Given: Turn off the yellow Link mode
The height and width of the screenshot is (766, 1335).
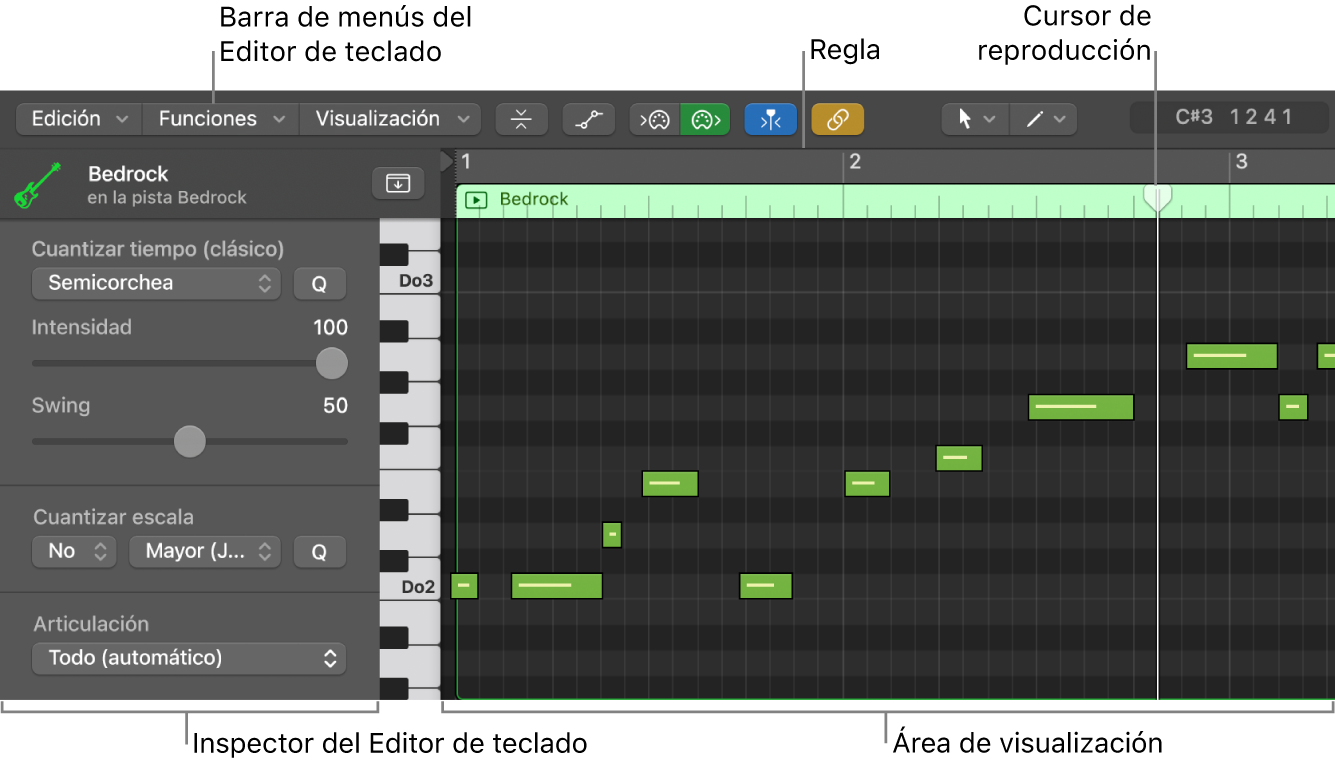Looking at the screenshot, I should (838, 118).
